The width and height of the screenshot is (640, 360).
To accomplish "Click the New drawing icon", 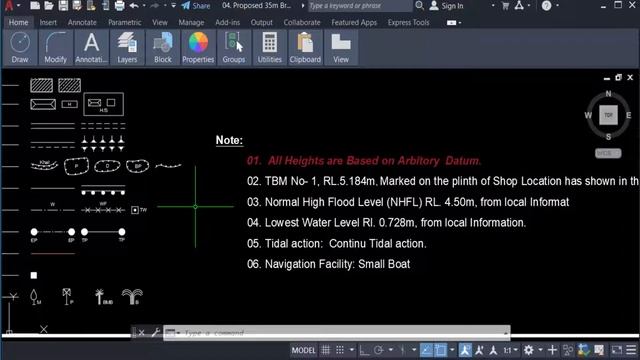I will (x=35, y=6).
